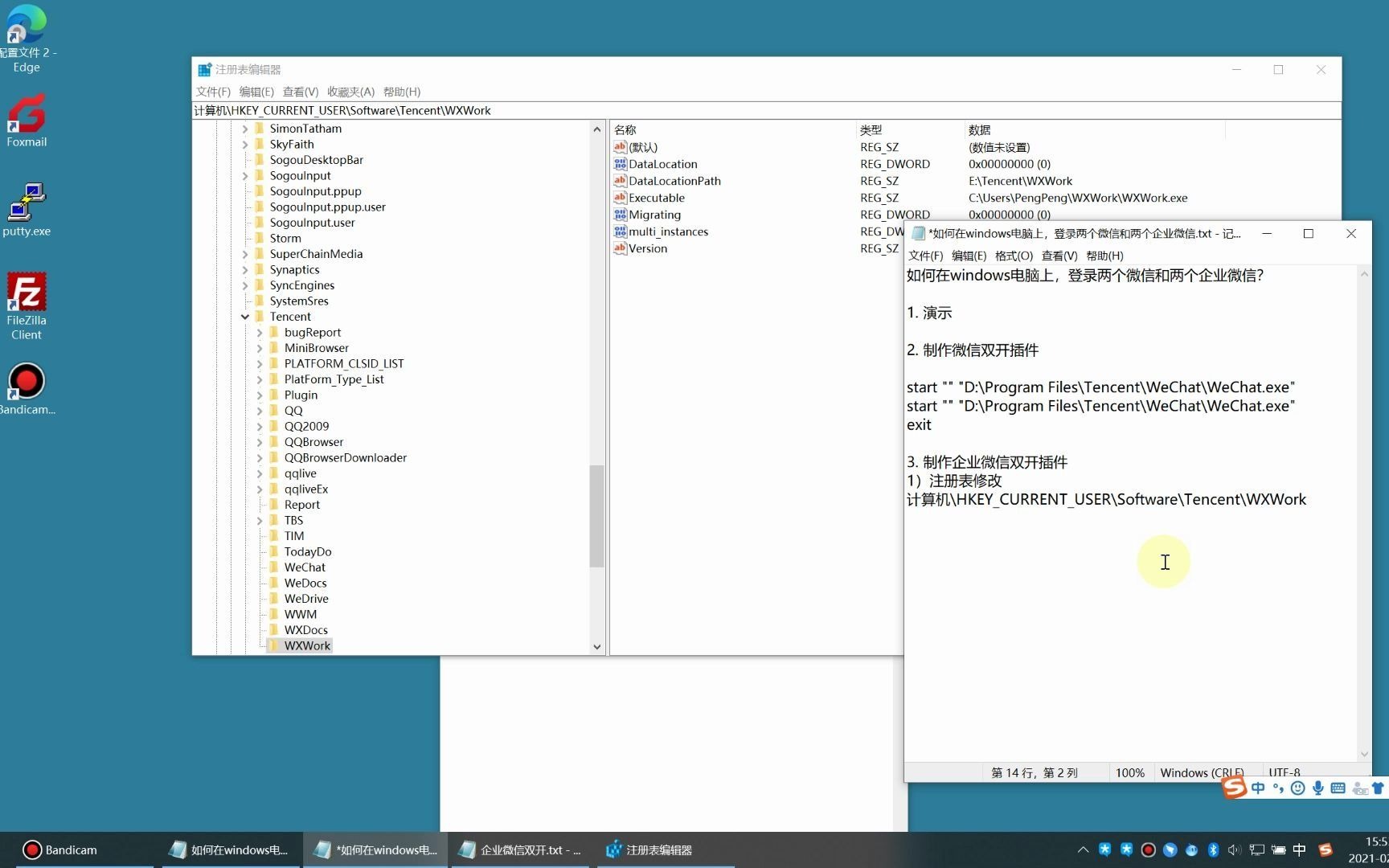The width and height of the screenshot is (1389, 868).
Task: Click the Notepad scrollbar up arrow
Action: [1363, 274]
